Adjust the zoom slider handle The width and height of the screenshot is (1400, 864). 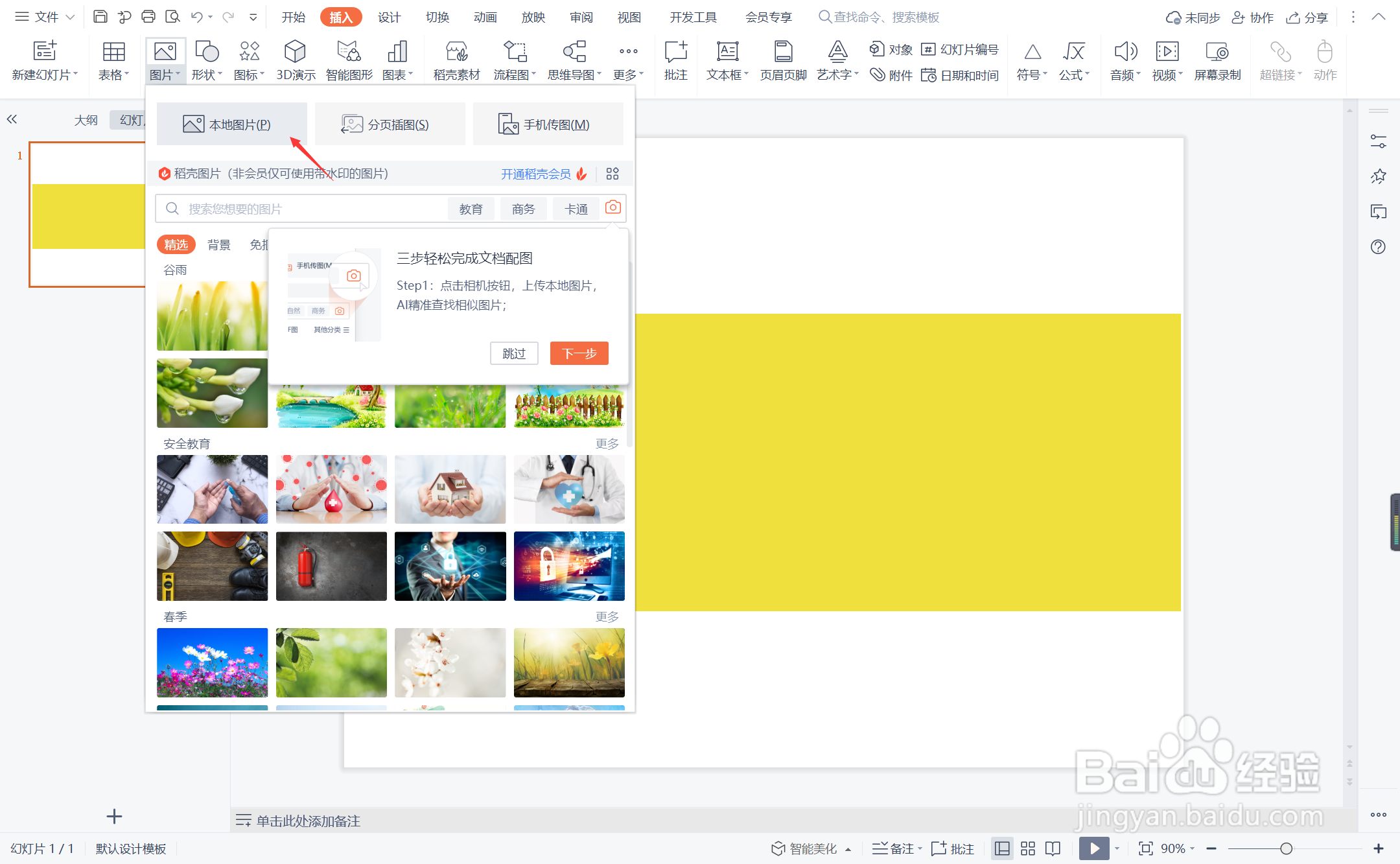[1287, 848]
